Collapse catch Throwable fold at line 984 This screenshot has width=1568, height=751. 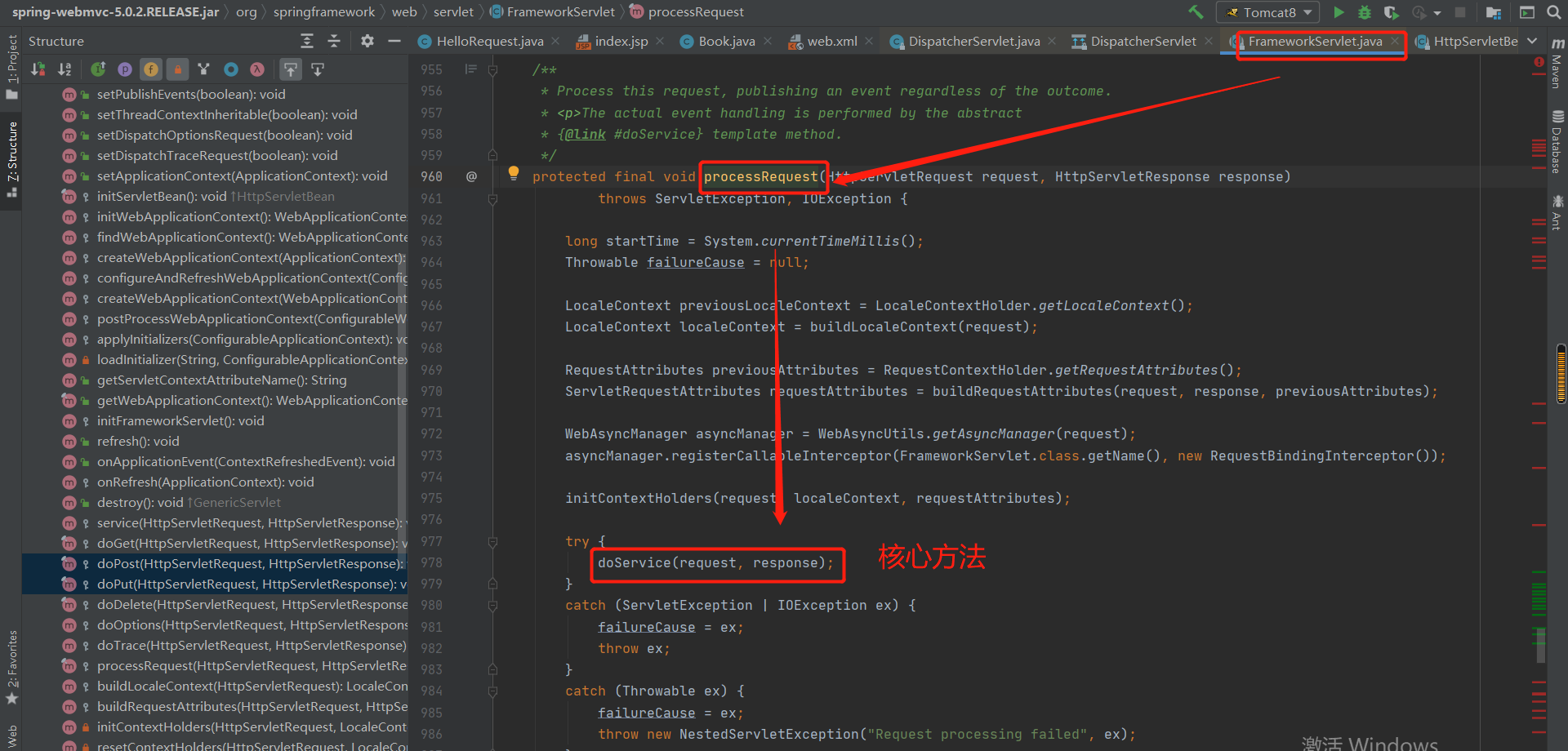(x=492, y=691)
